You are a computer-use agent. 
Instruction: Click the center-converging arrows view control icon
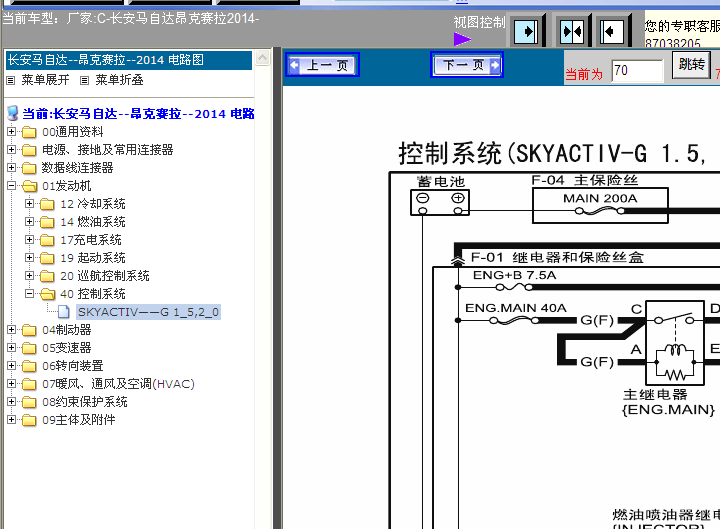click(x=572, y=32)
